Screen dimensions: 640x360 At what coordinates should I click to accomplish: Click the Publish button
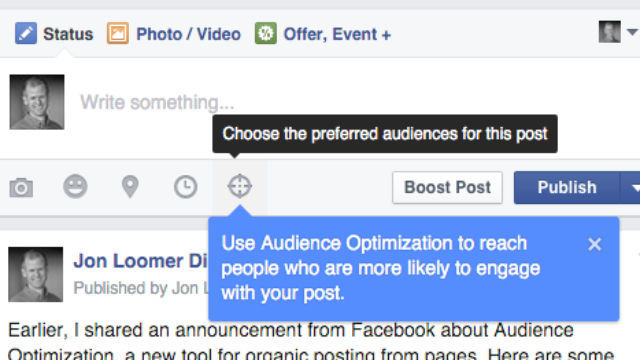(x=567, y=187)
